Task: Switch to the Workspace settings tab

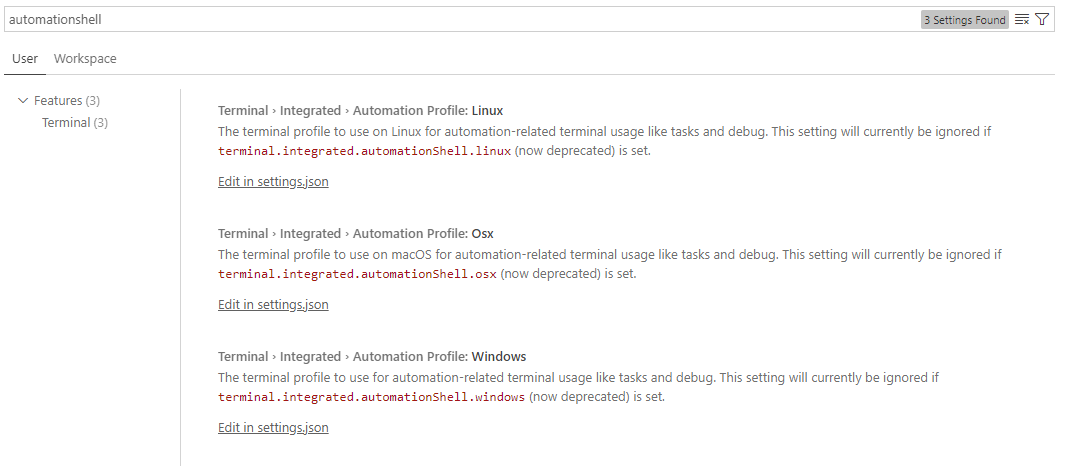Action: [85, 59]
